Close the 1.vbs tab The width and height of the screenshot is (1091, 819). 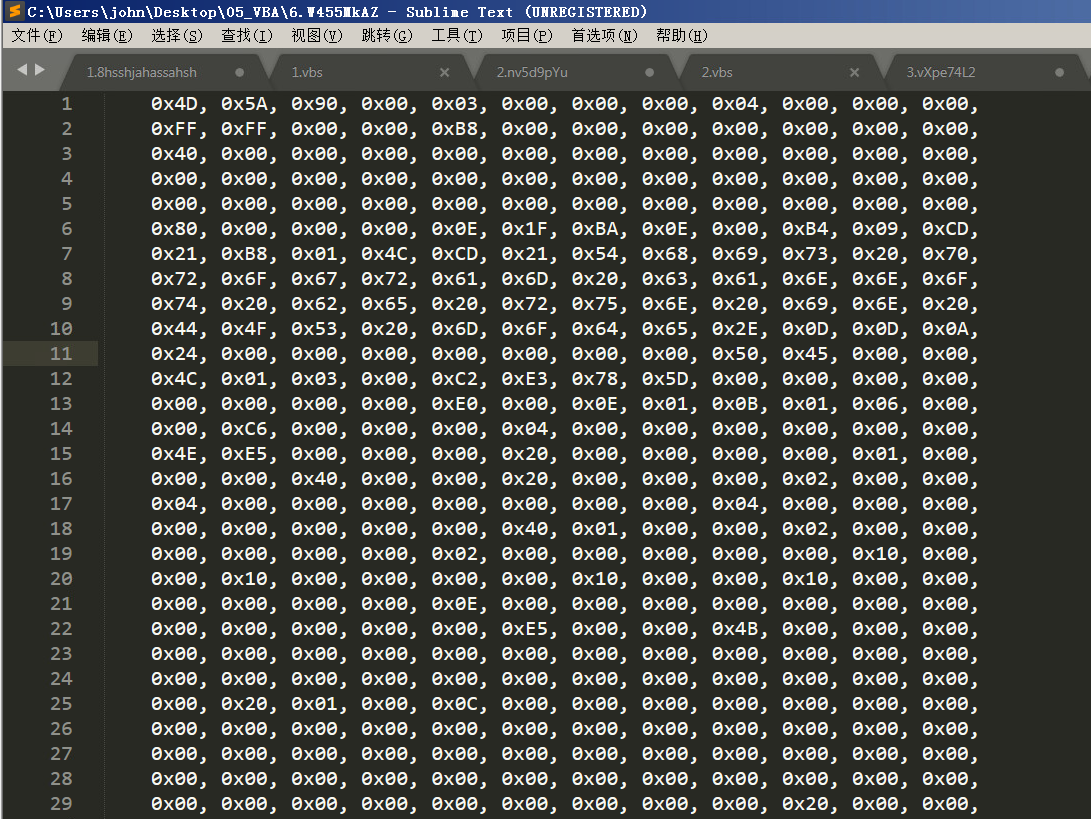[x=445, y=72]
